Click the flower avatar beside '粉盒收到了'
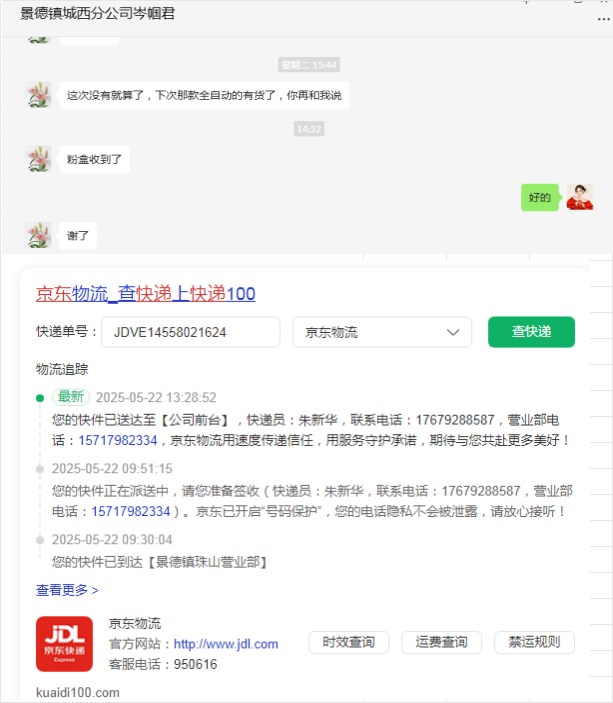The image size is (613, 703). [x=39, y=159]
